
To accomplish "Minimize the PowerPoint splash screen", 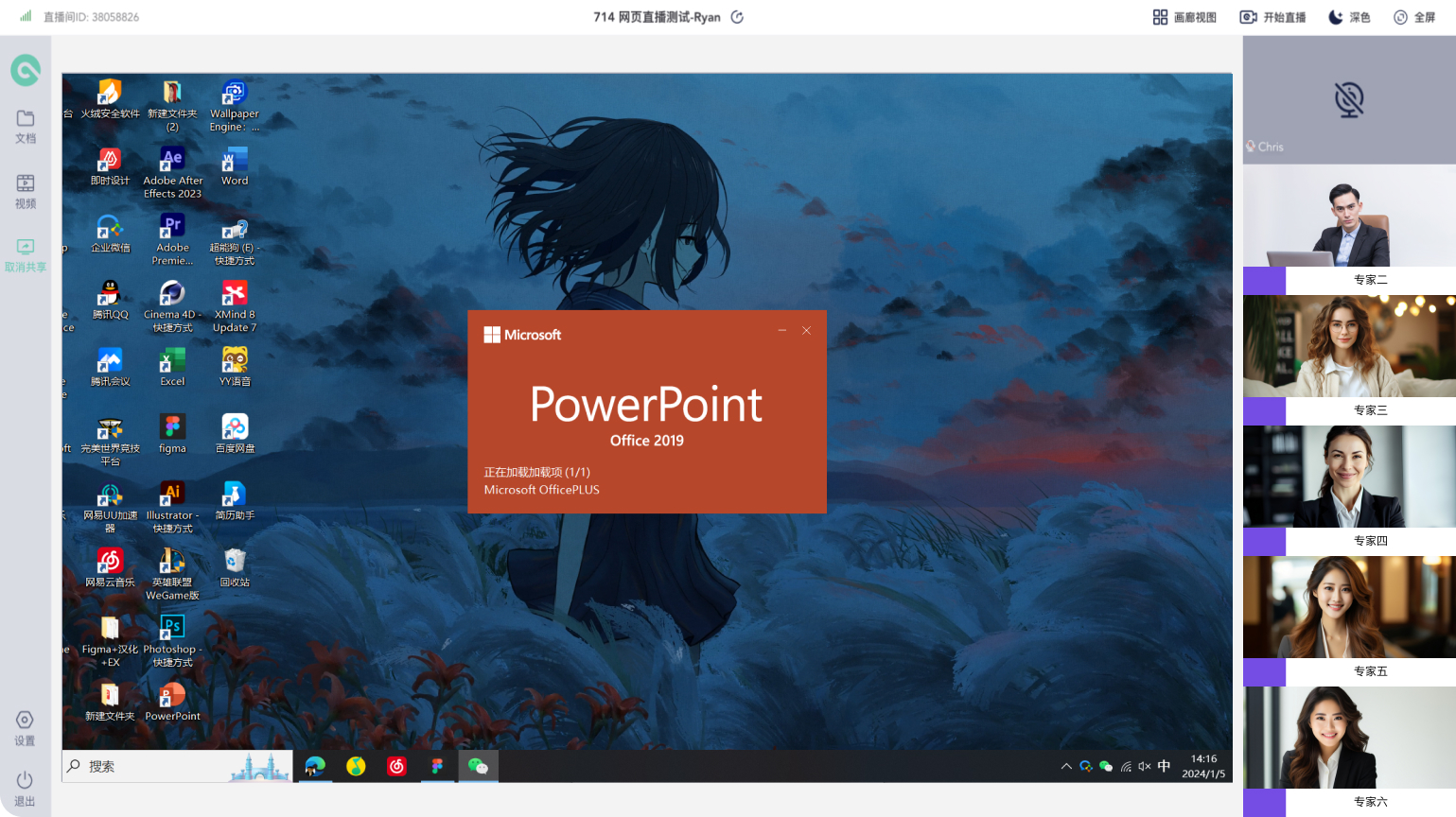I will pos(782,330).
